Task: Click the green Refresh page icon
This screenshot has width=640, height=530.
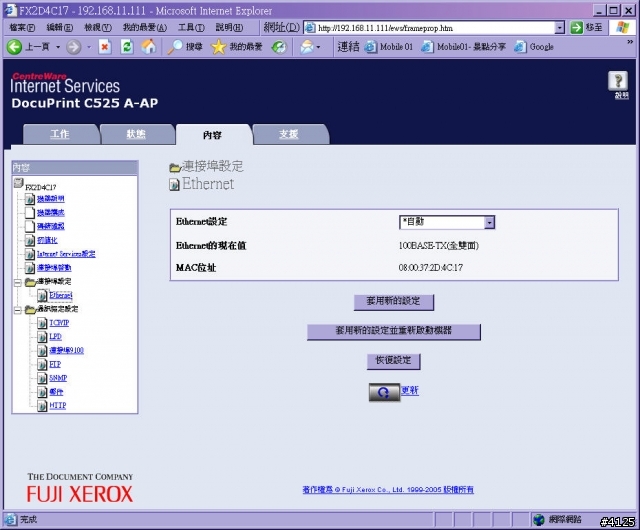Action: pyautogui.click(x=127, y=47)
